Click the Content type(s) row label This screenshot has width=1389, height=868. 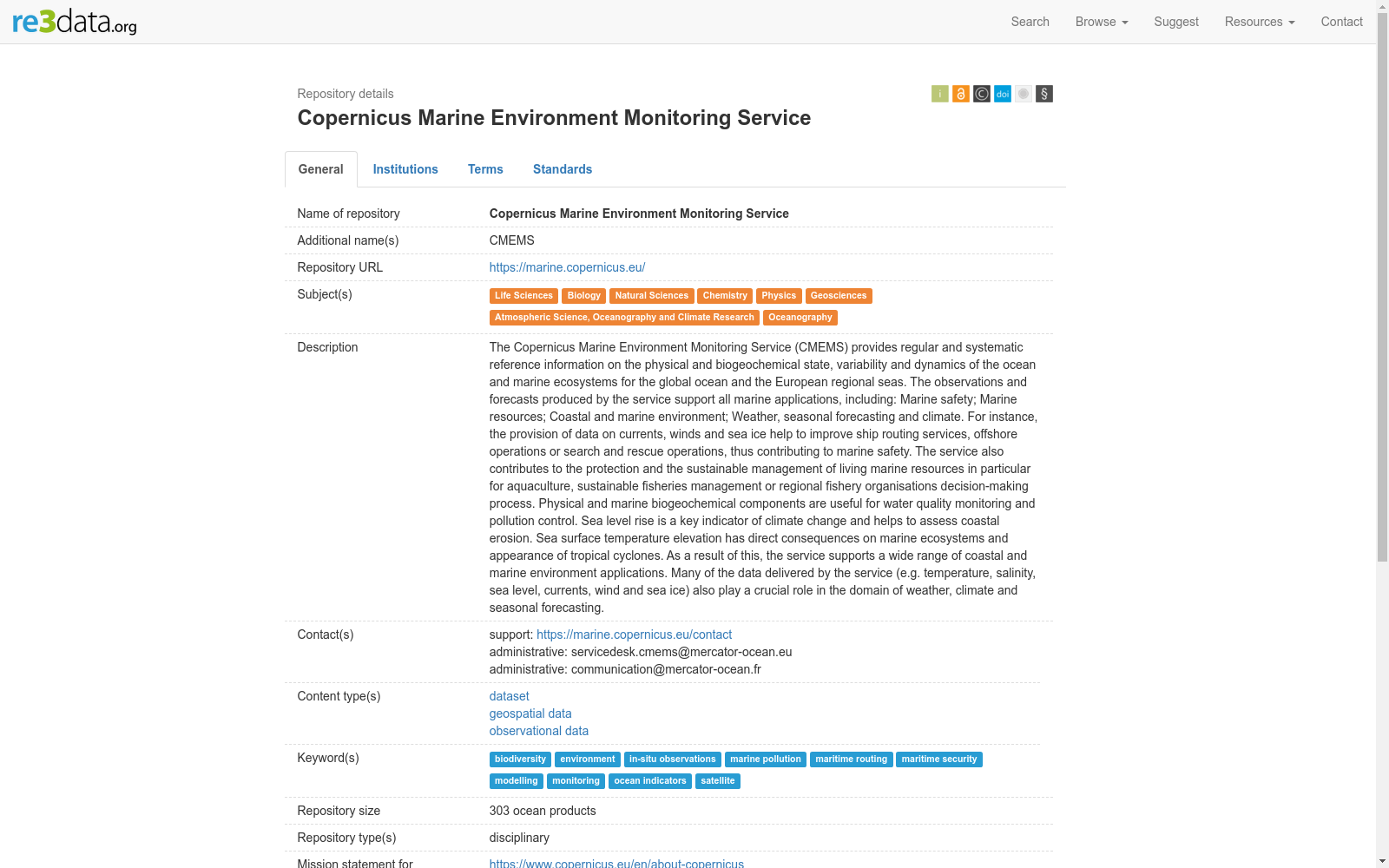(339, 696)
